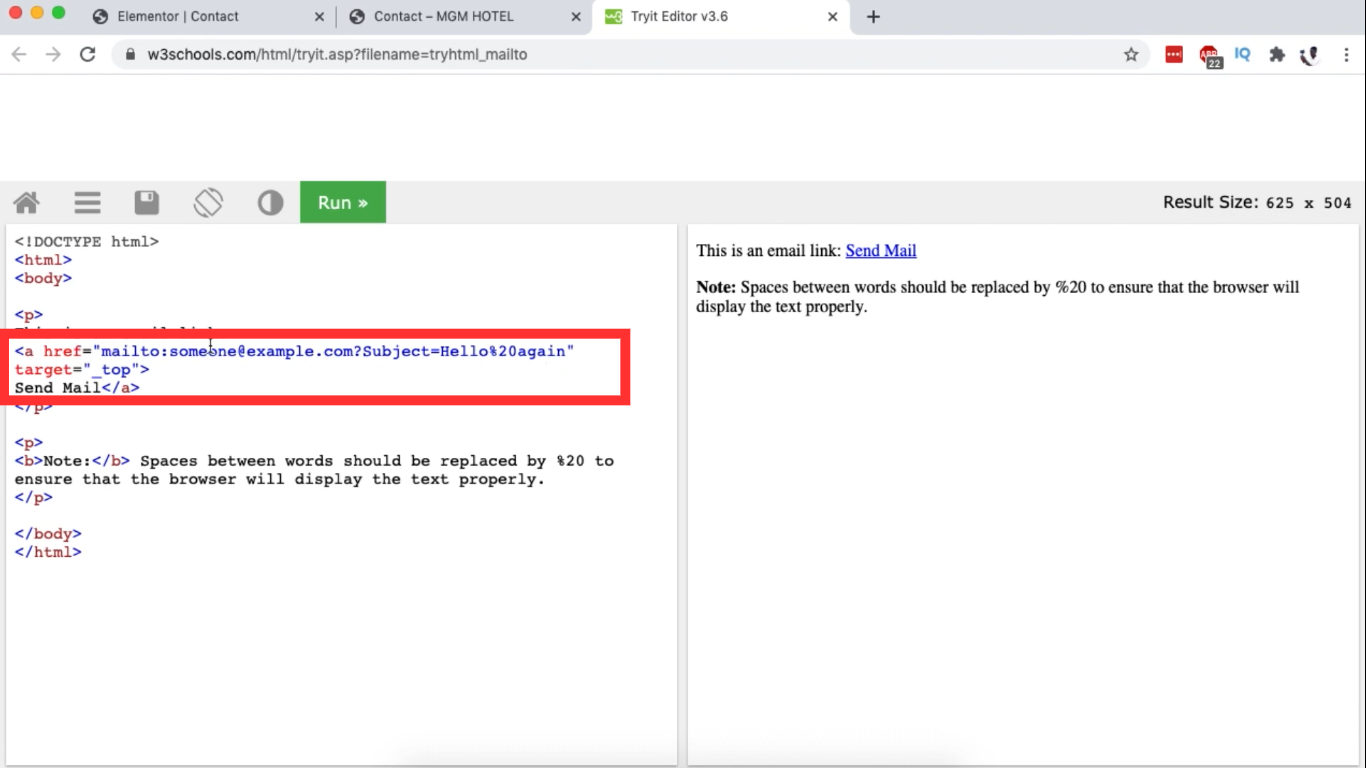Click the black extension icon beside puzzle piece
Viewport: 1366px width, 768px height.
click(1310, 56)
